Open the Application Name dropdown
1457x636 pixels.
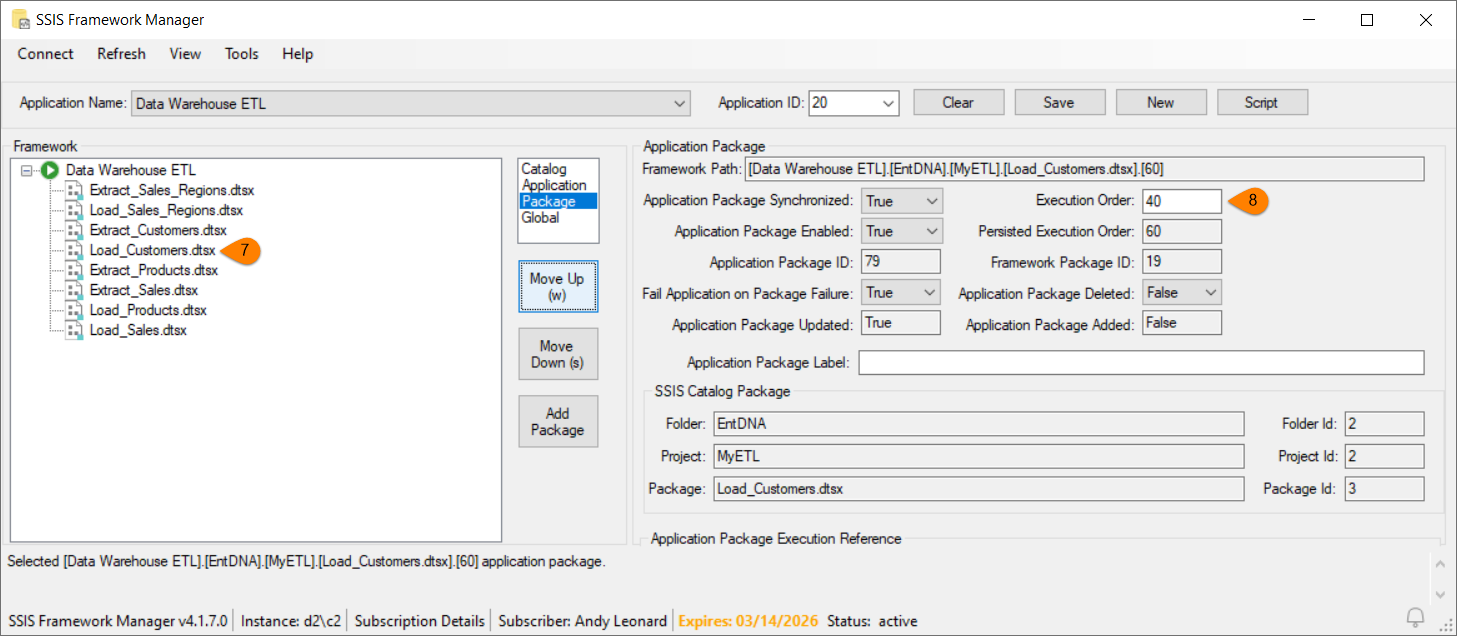680,103
